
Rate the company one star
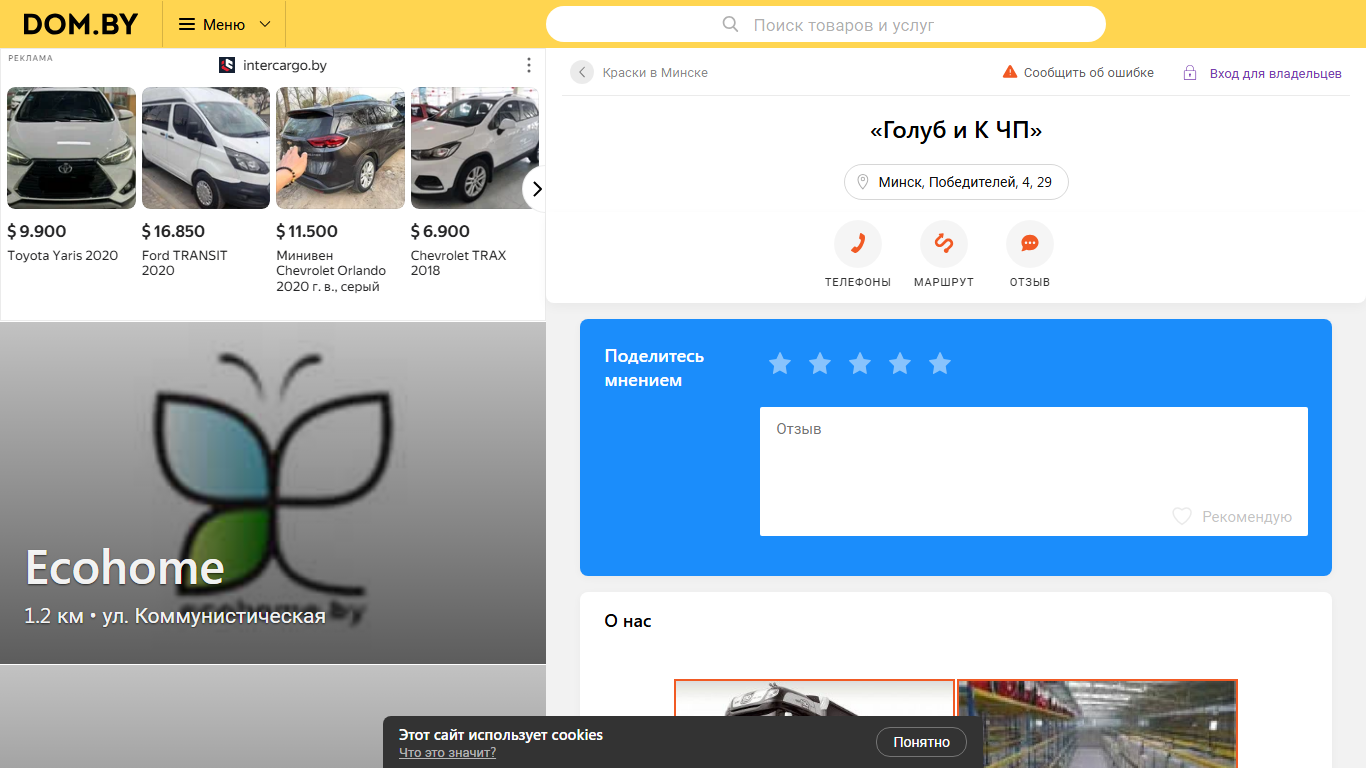[780, 364]
